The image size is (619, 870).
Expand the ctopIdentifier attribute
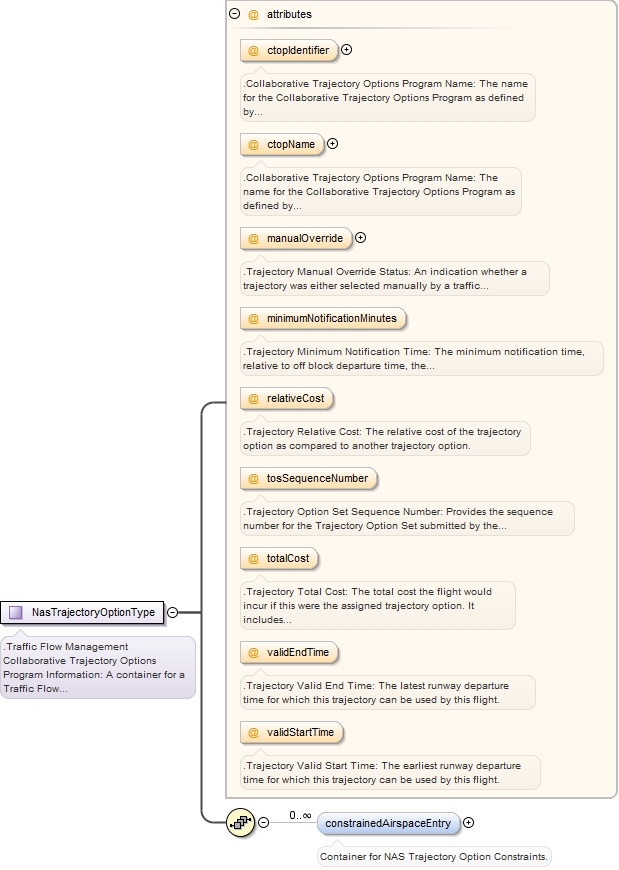346,50
